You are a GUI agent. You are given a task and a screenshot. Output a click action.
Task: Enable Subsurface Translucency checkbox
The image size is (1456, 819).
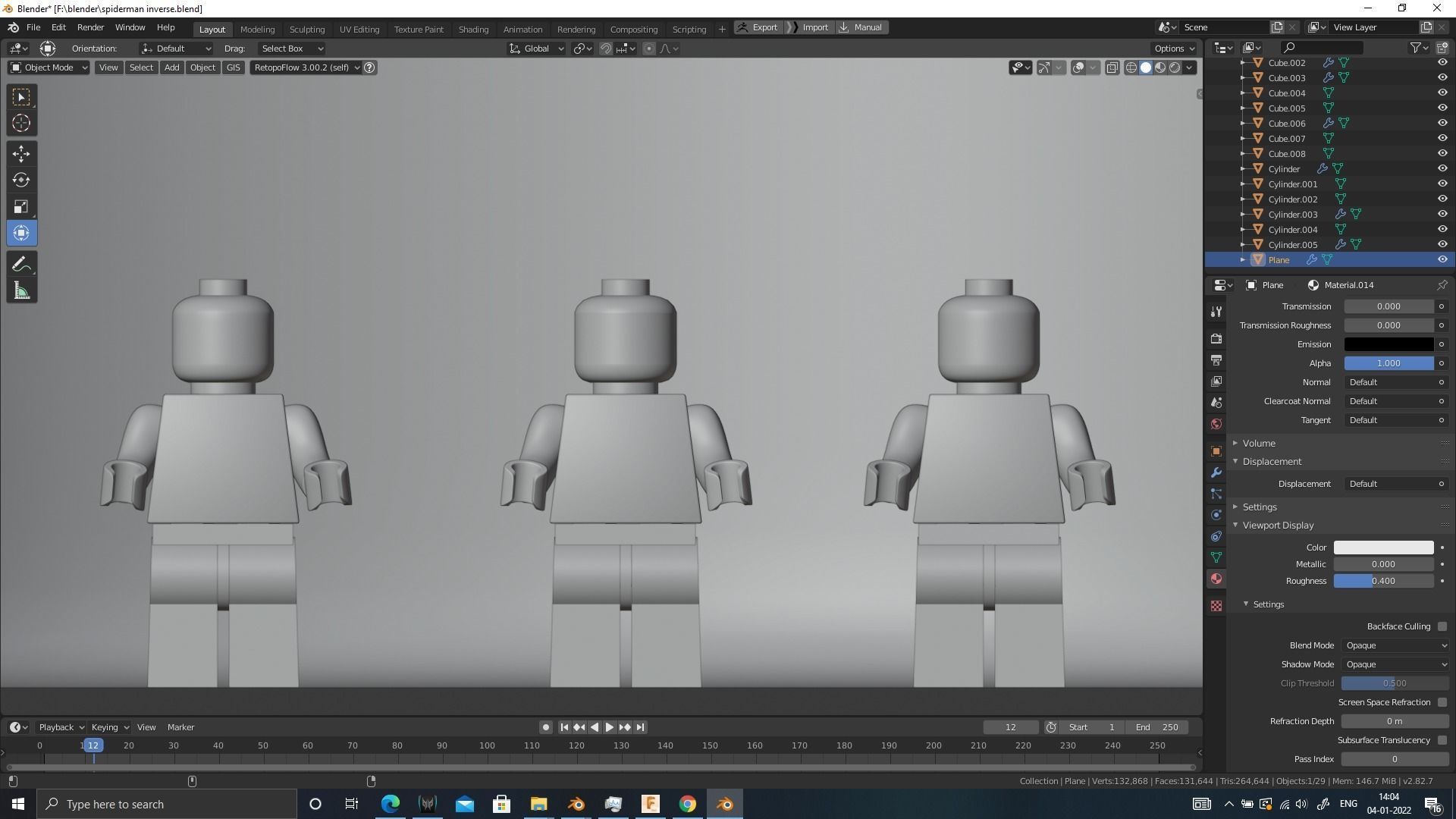click(x=1442, y=740)
